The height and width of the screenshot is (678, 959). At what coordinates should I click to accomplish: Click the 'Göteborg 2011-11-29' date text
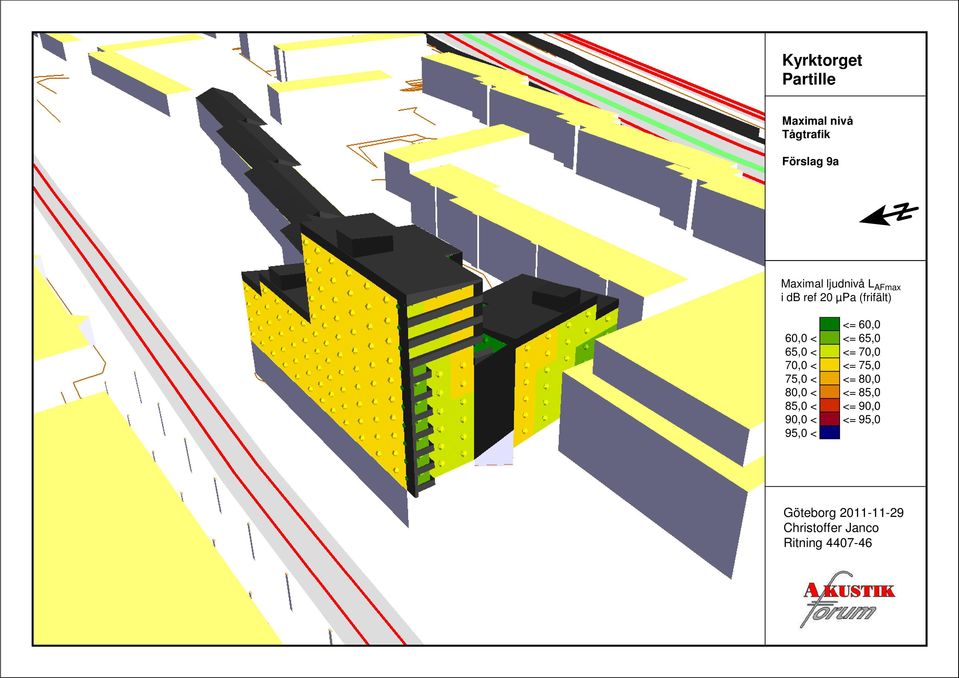pos(843,512)
